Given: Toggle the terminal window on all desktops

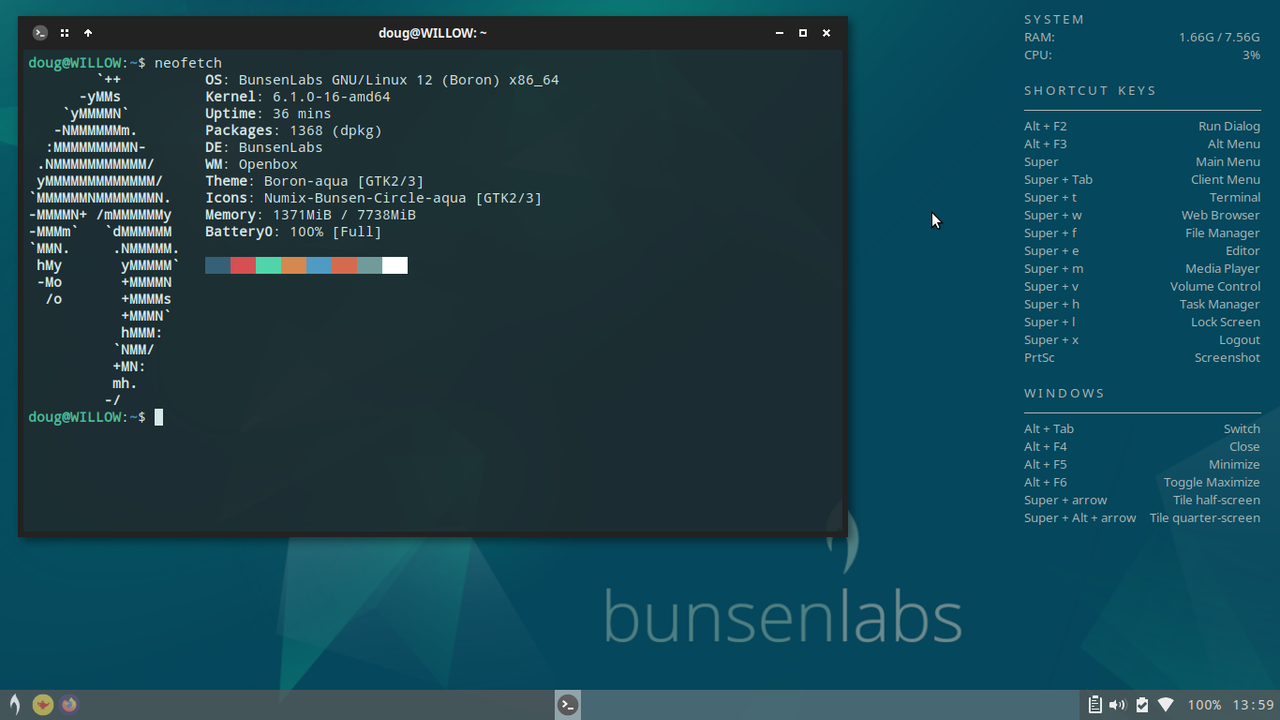Looking at the screenshot, I should [x=64, y=33].
